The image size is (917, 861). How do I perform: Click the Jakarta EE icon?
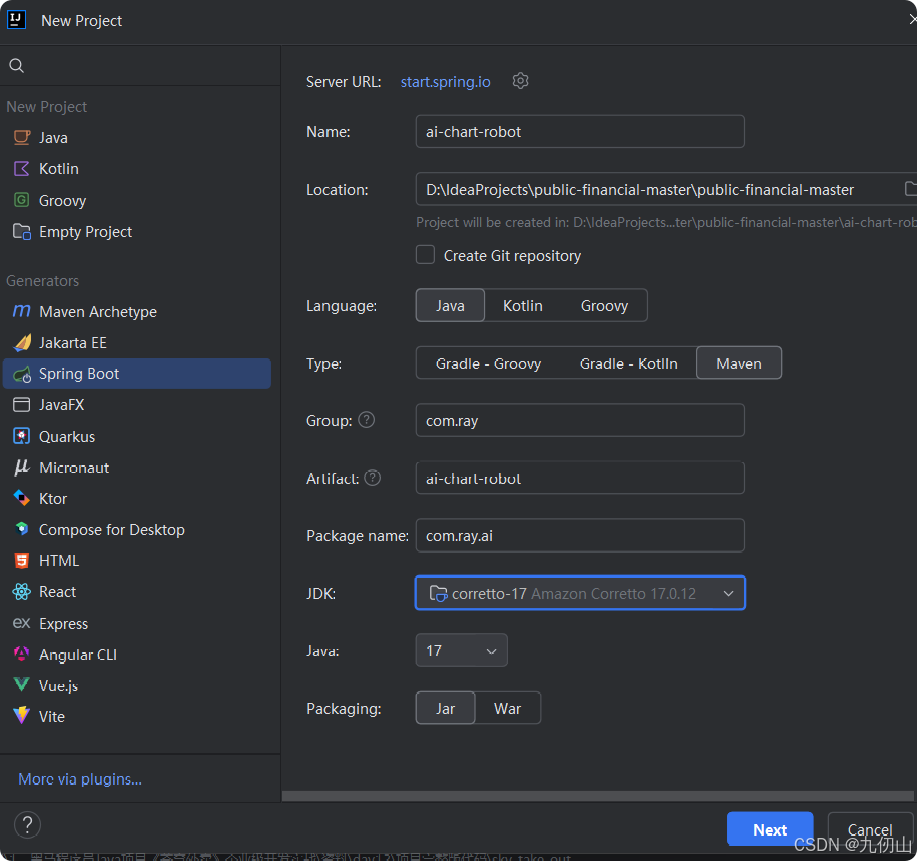click(x=22, y=342)
